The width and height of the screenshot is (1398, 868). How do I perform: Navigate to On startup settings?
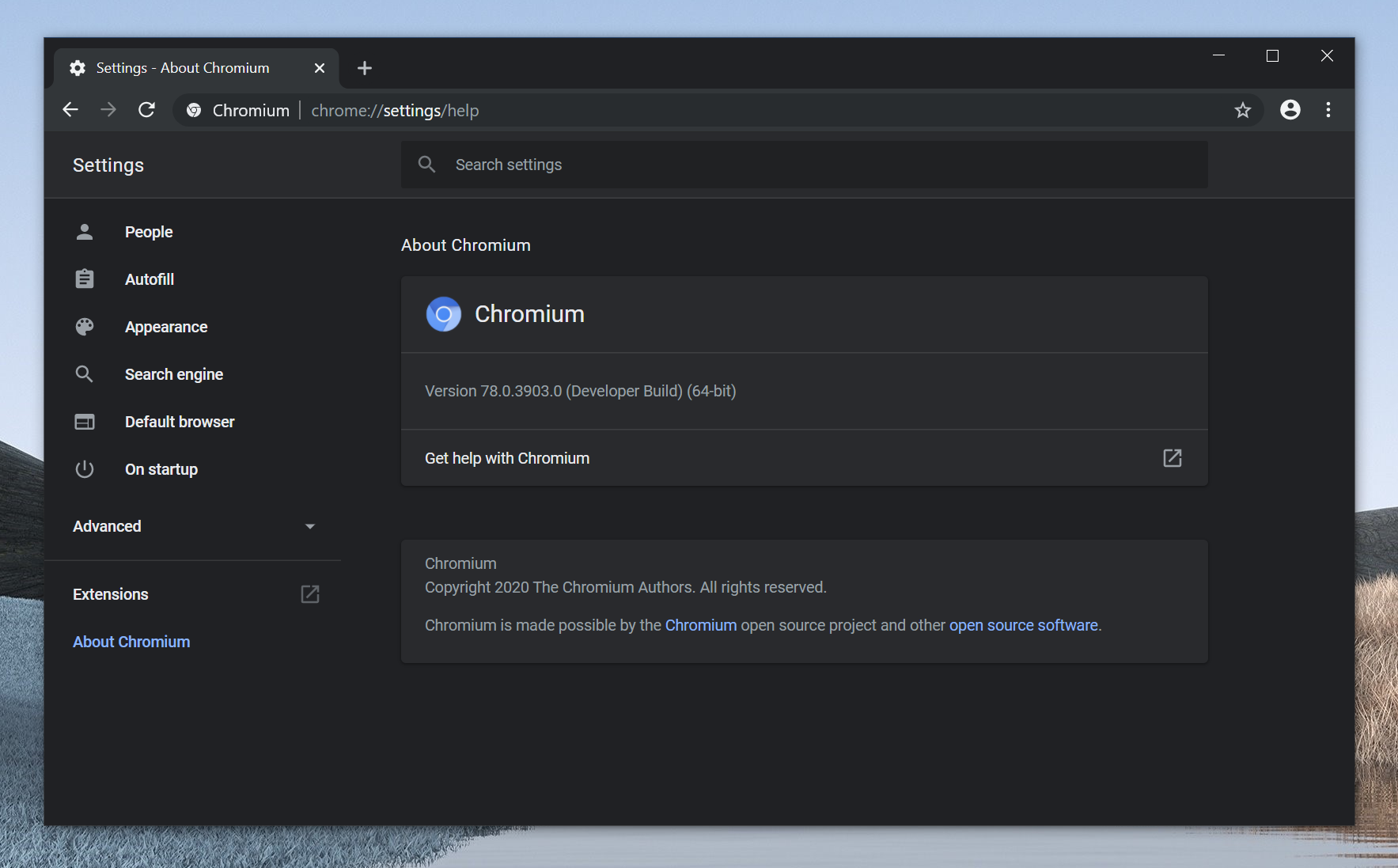pos(161,469)
